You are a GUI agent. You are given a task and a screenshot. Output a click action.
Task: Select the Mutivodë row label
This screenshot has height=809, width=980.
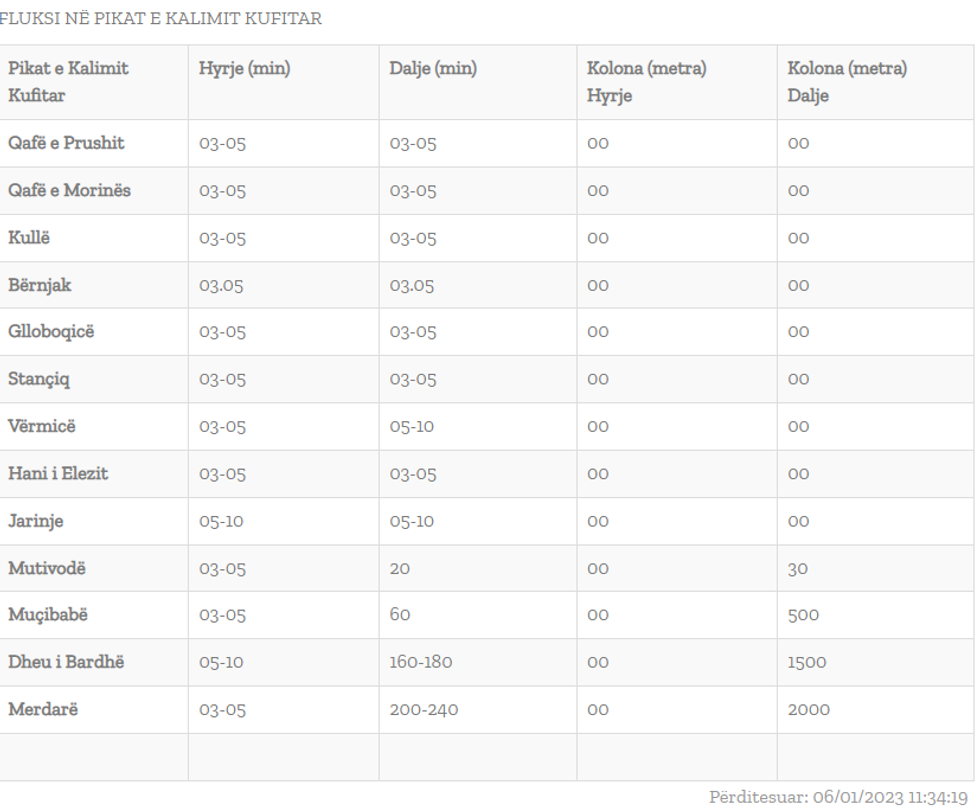click(47, 568)
